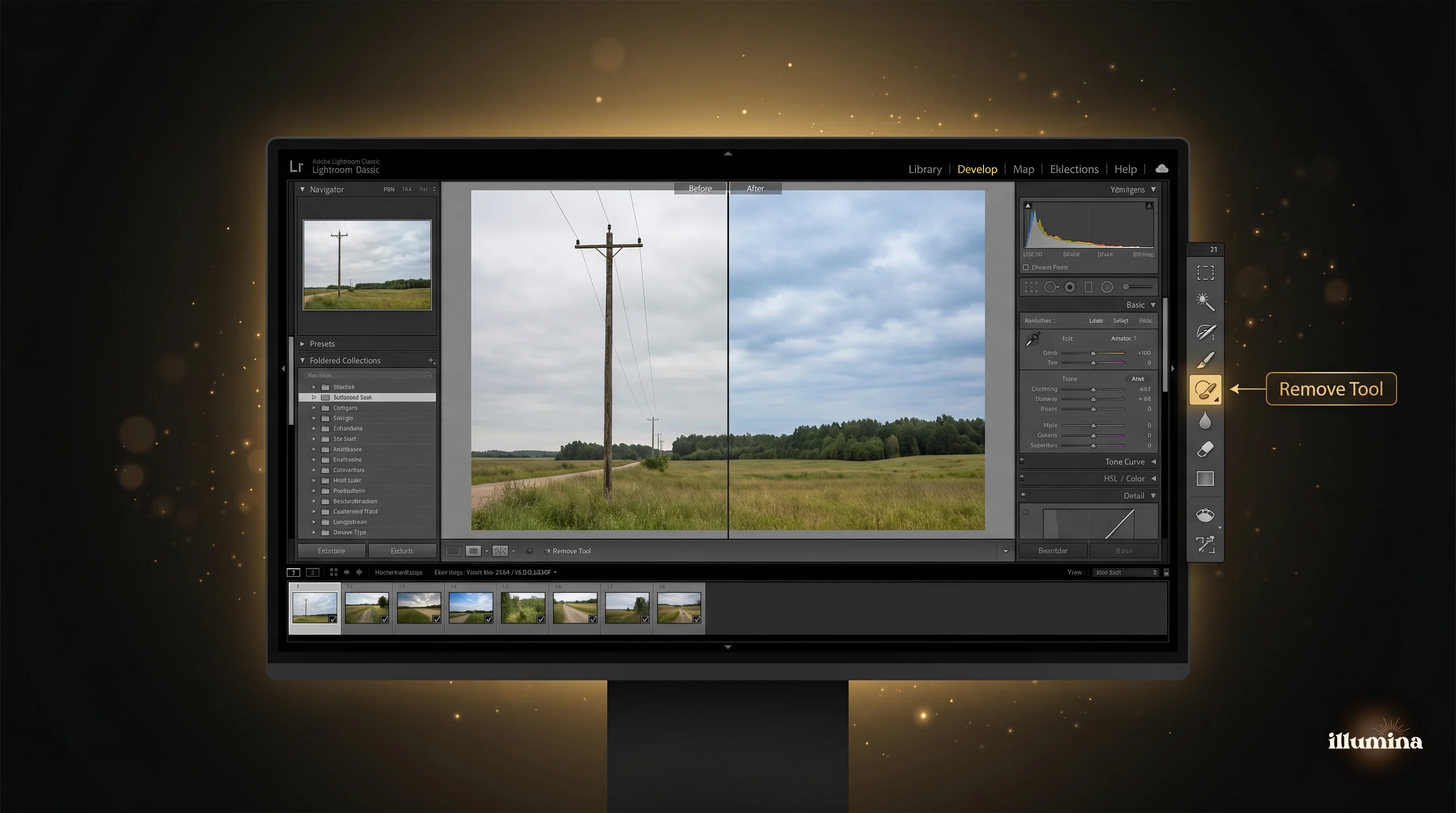Screen dimensions: 1456x813
Task: Select the Crop tool in the right toolbar
Action: [x=1206, y=272]
